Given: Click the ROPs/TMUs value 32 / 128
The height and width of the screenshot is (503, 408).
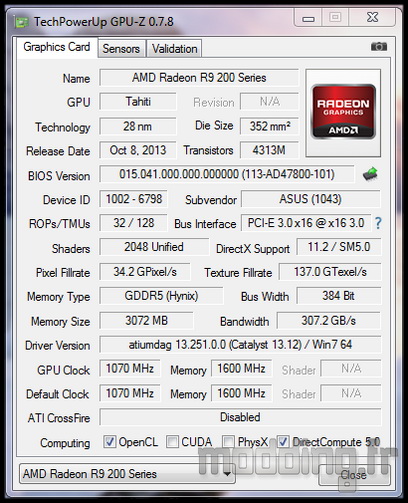Looking at the screenshot, I should [x=133, y=223].
